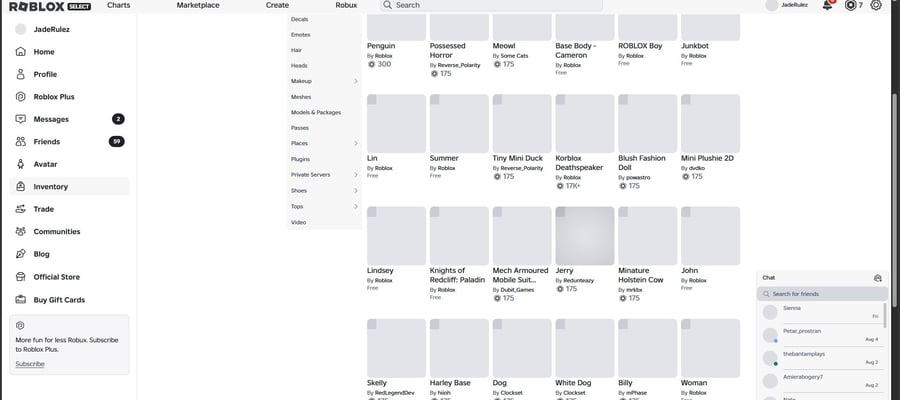Expand the Makeup category chevron

coord(356,81)
